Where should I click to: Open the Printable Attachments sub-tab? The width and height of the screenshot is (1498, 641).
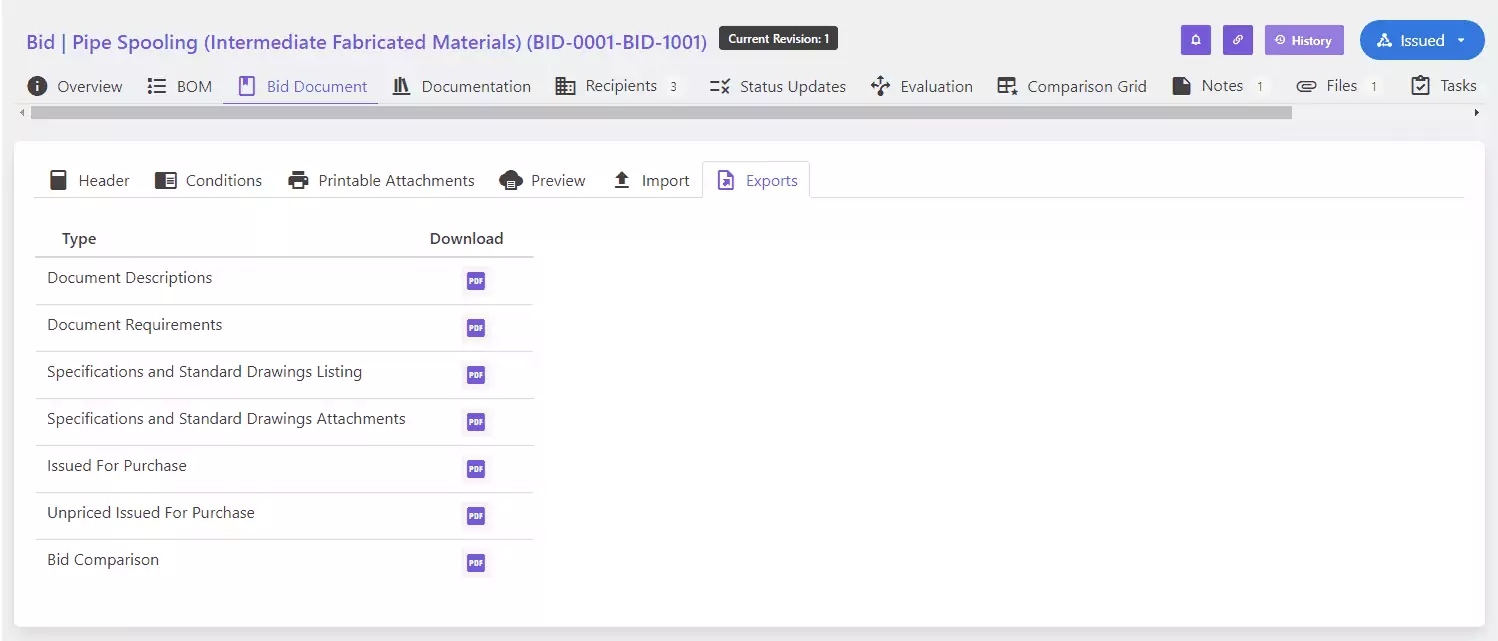click(x=381, y=180)
